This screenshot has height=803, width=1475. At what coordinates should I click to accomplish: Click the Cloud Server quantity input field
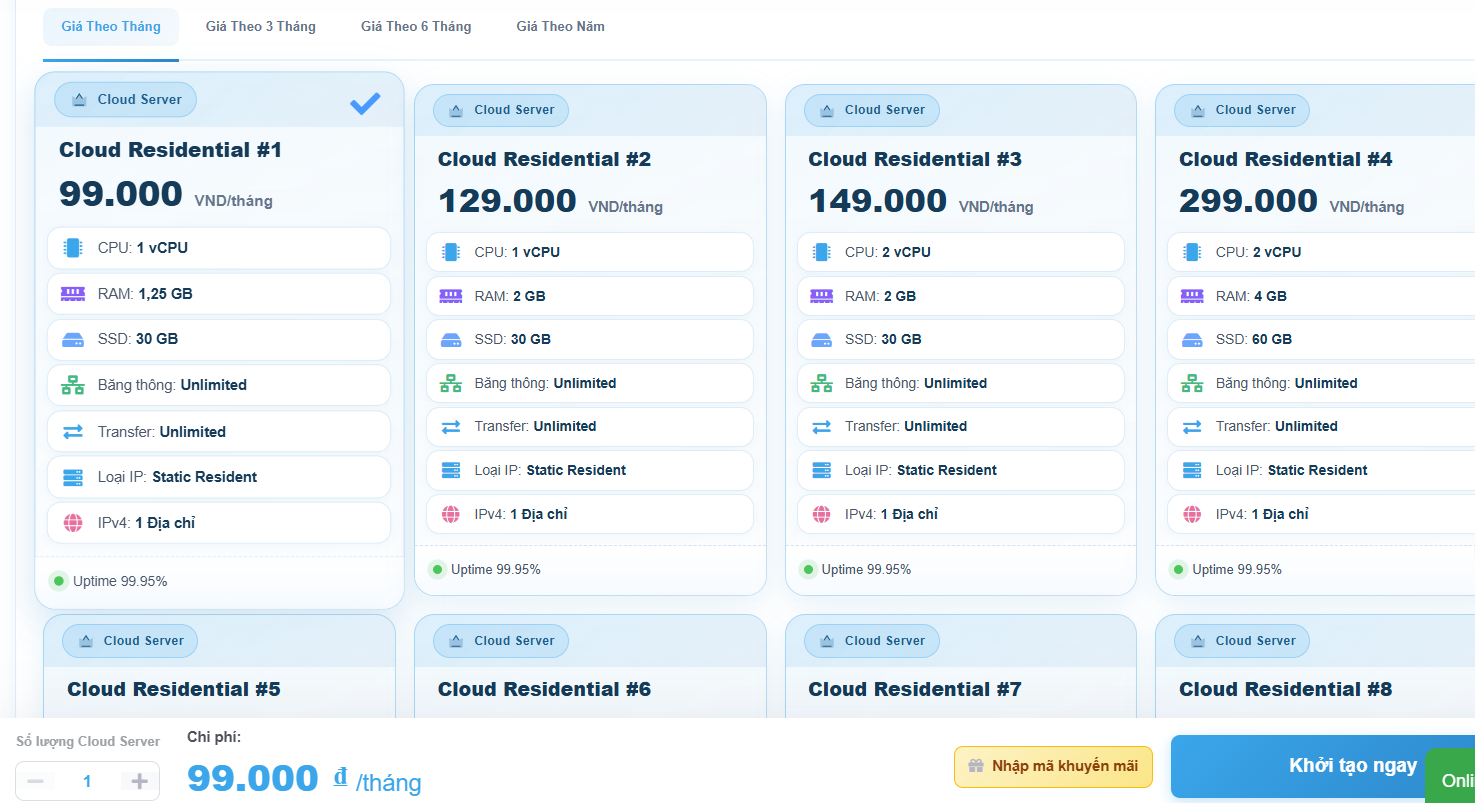87,781
